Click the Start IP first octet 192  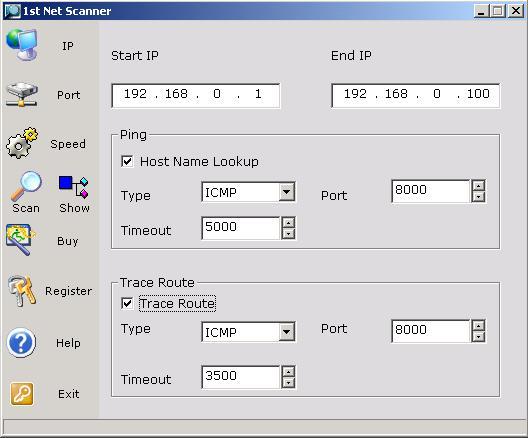(x=135, y=94)
